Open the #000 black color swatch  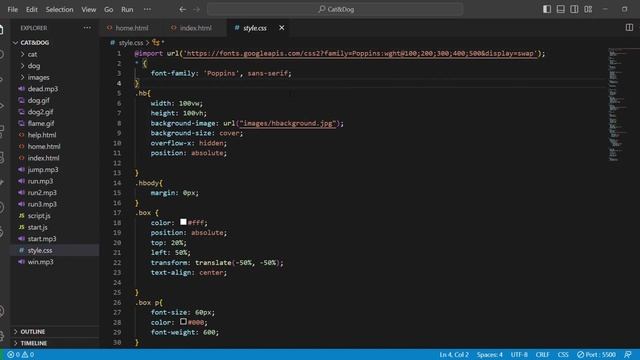[183, 322]
